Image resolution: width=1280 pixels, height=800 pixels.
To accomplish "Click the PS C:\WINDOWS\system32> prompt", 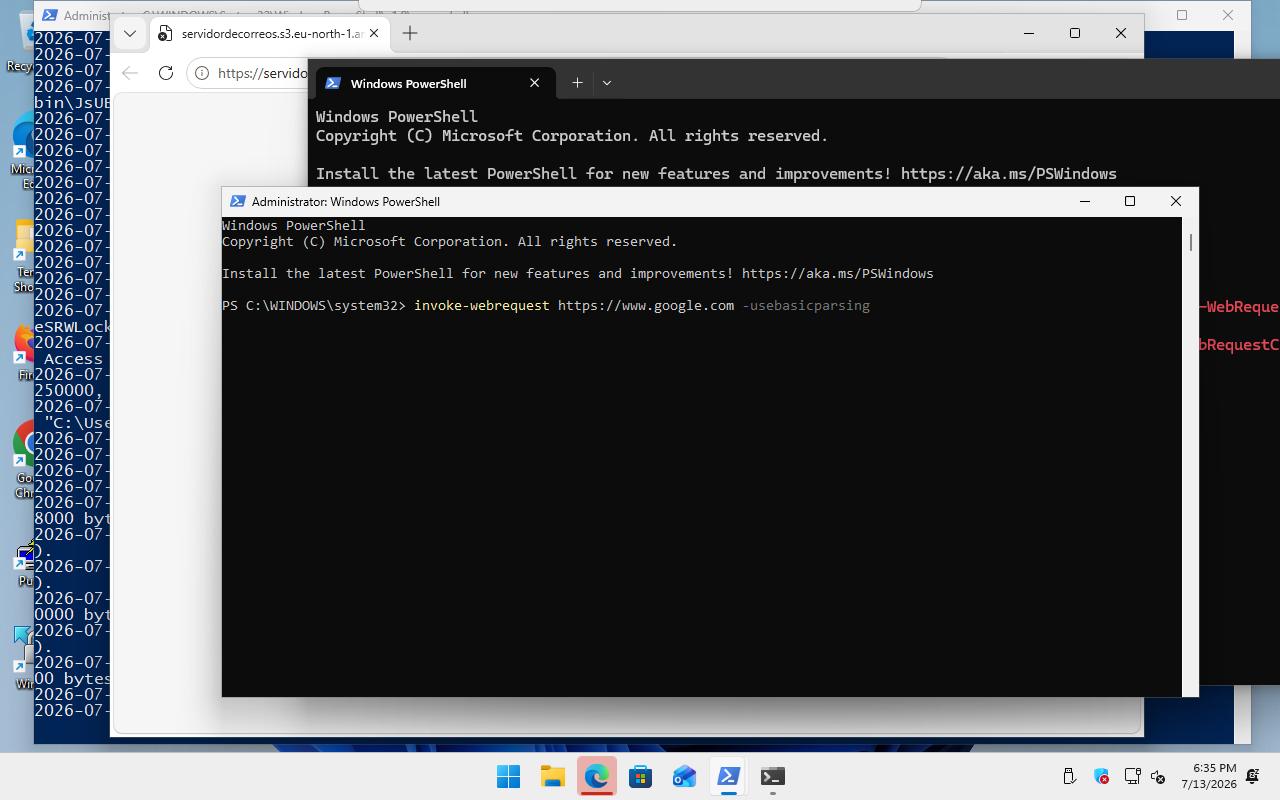I will (314, 305).
